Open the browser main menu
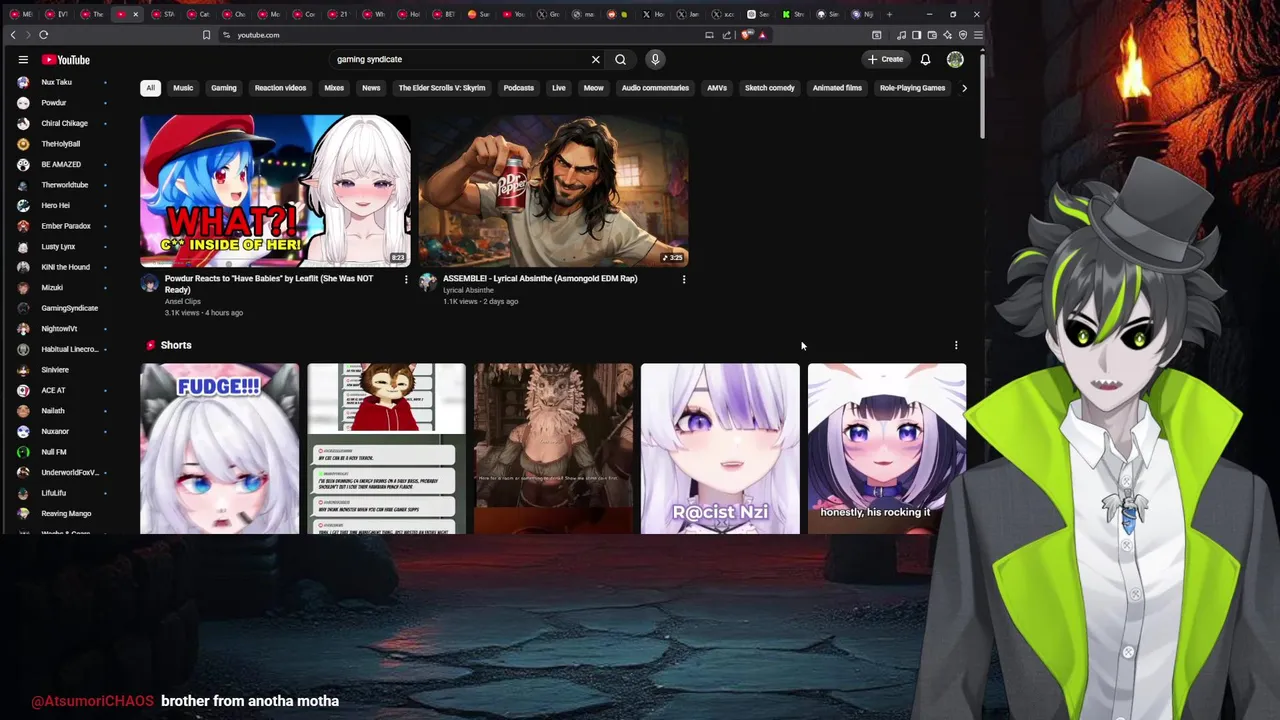This screenshot has width=1280, height=720. [x=978, y=35]
